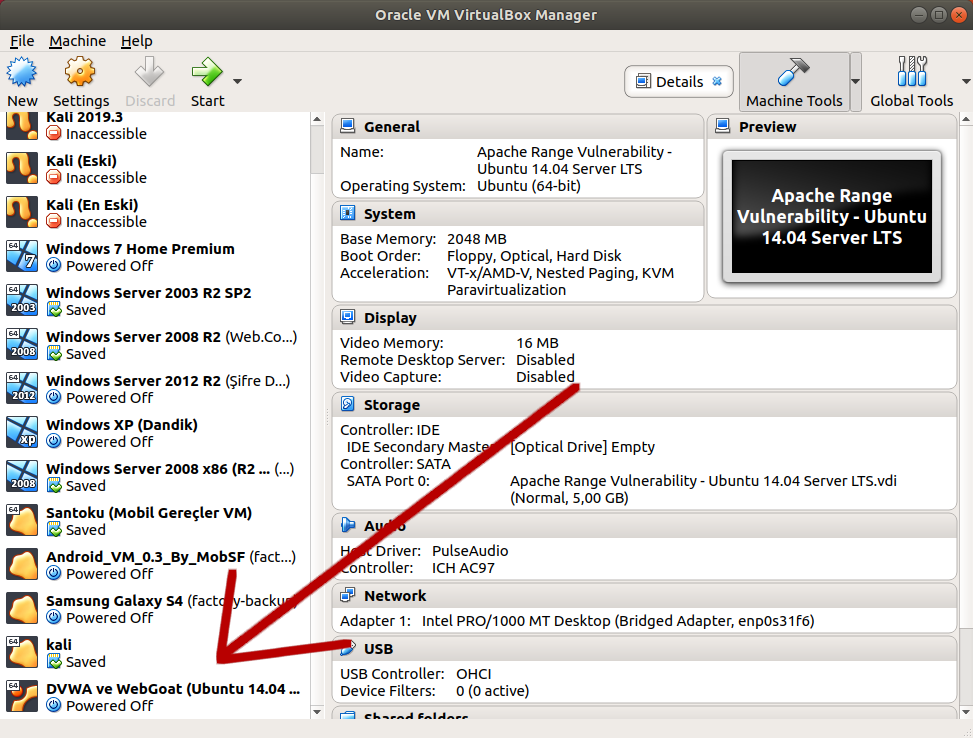The image size is (973, 738).
Task: Select the Windows 7 Home Premium name
Action: (x=140, y=249)
